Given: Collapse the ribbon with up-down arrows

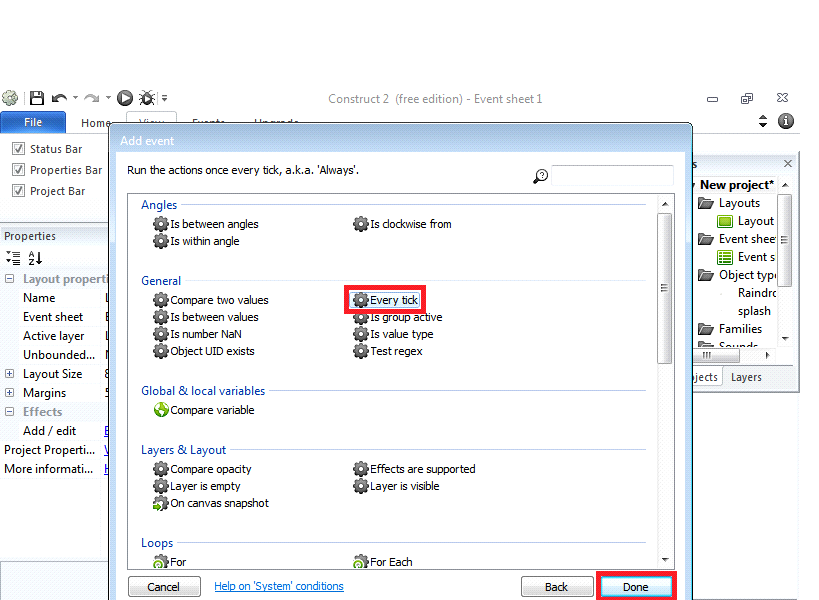Looking at the screenshot, I should pos(763,121).
